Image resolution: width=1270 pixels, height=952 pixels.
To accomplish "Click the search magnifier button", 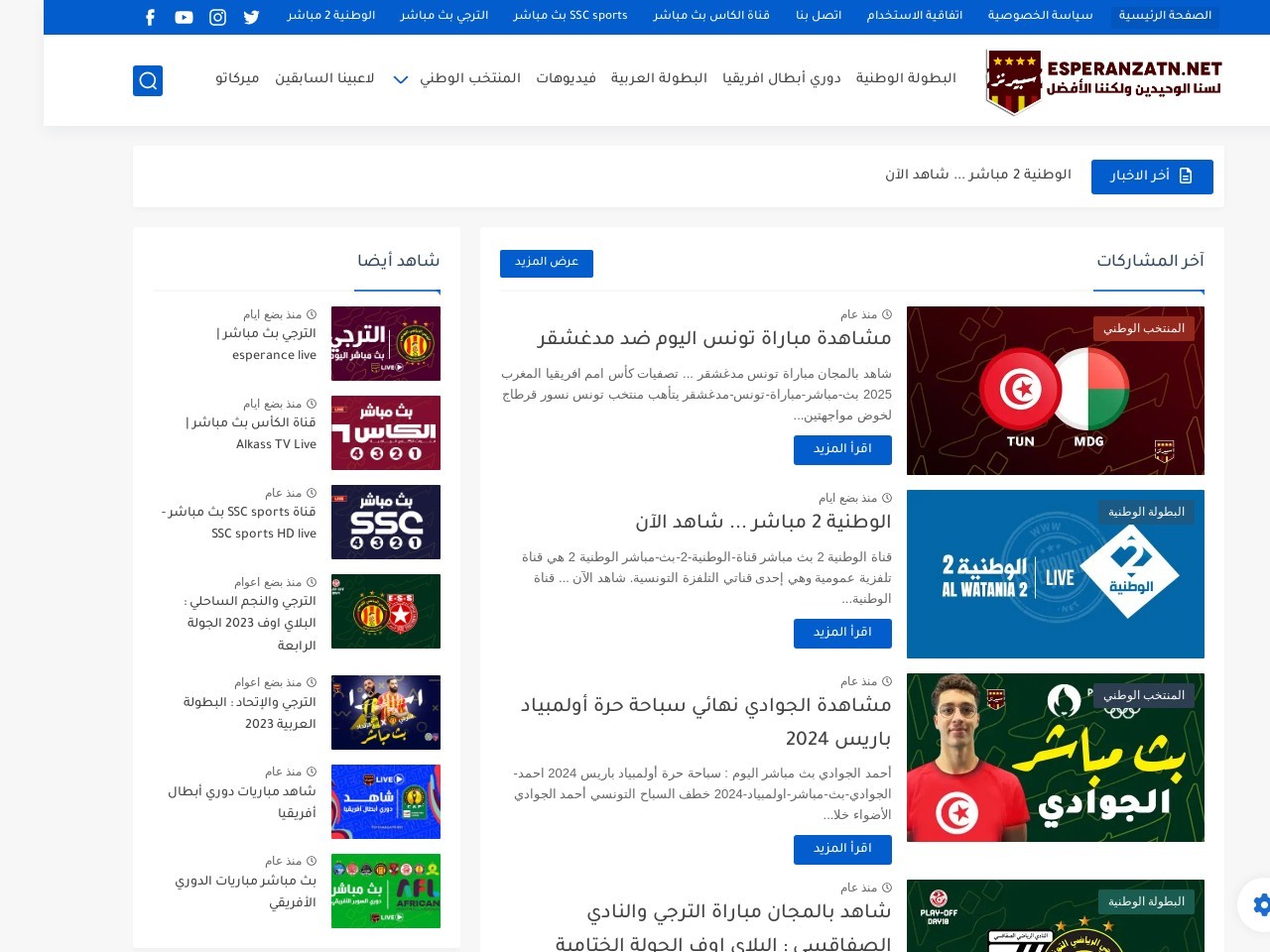I will click(148, 80).
